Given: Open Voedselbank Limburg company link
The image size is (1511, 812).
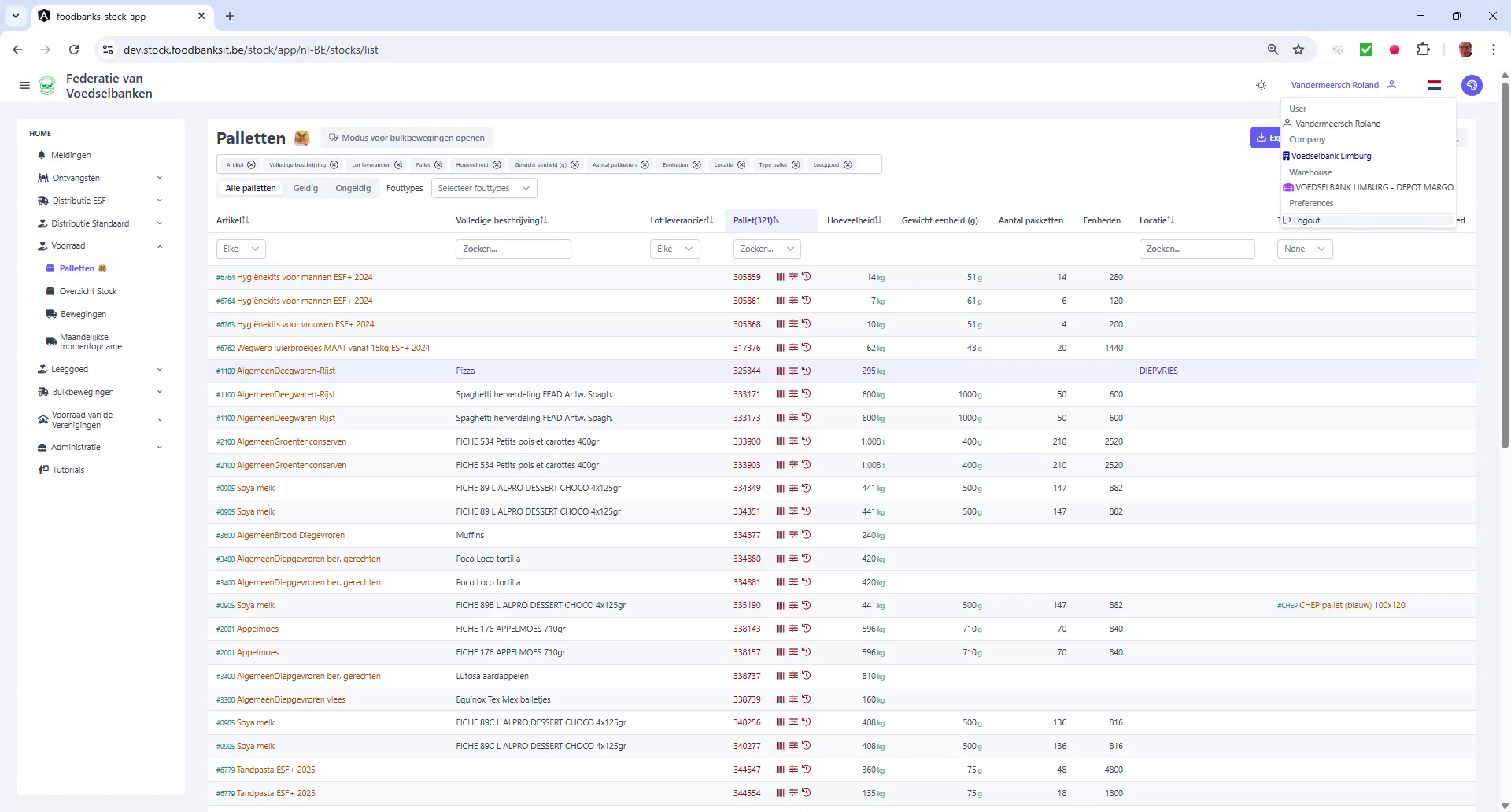Looking at the screenshot, I should (x=1332, y=156).
